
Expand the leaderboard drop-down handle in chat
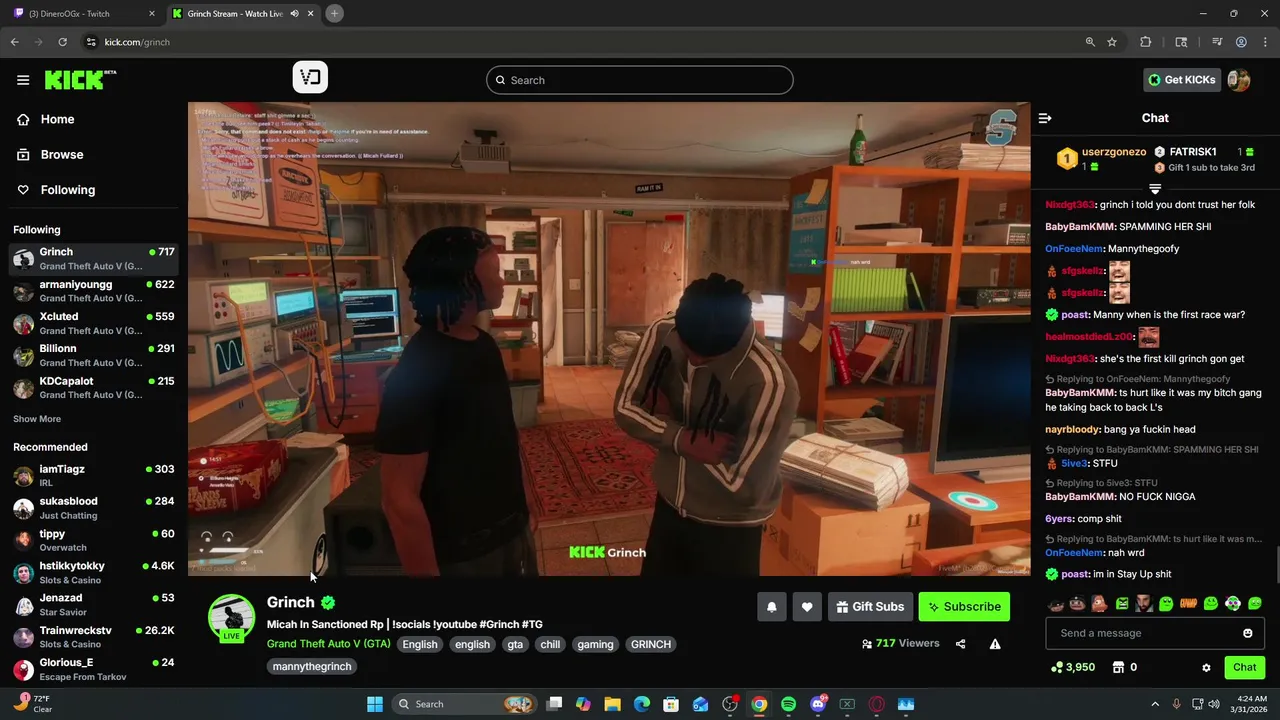tap(1155, 188)
